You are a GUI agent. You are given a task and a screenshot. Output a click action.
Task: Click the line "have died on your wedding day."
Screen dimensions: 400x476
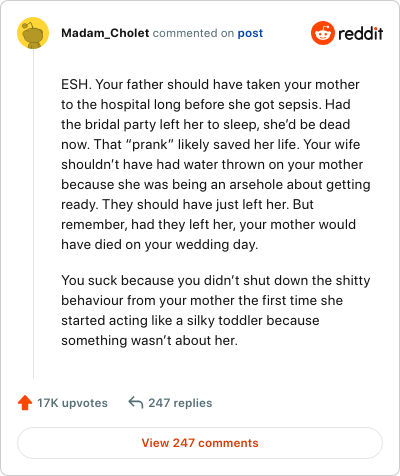tap(160, 245)
